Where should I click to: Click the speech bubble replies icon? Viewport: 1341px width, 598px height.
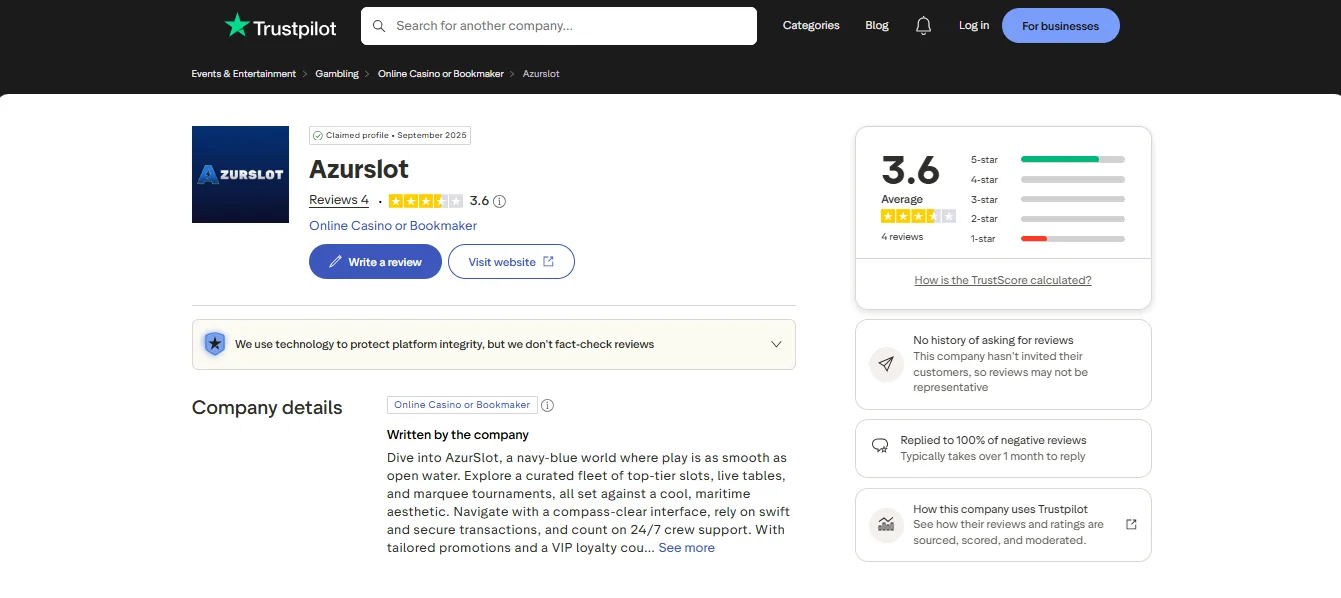pyautogui.click(x=880, y=446)
